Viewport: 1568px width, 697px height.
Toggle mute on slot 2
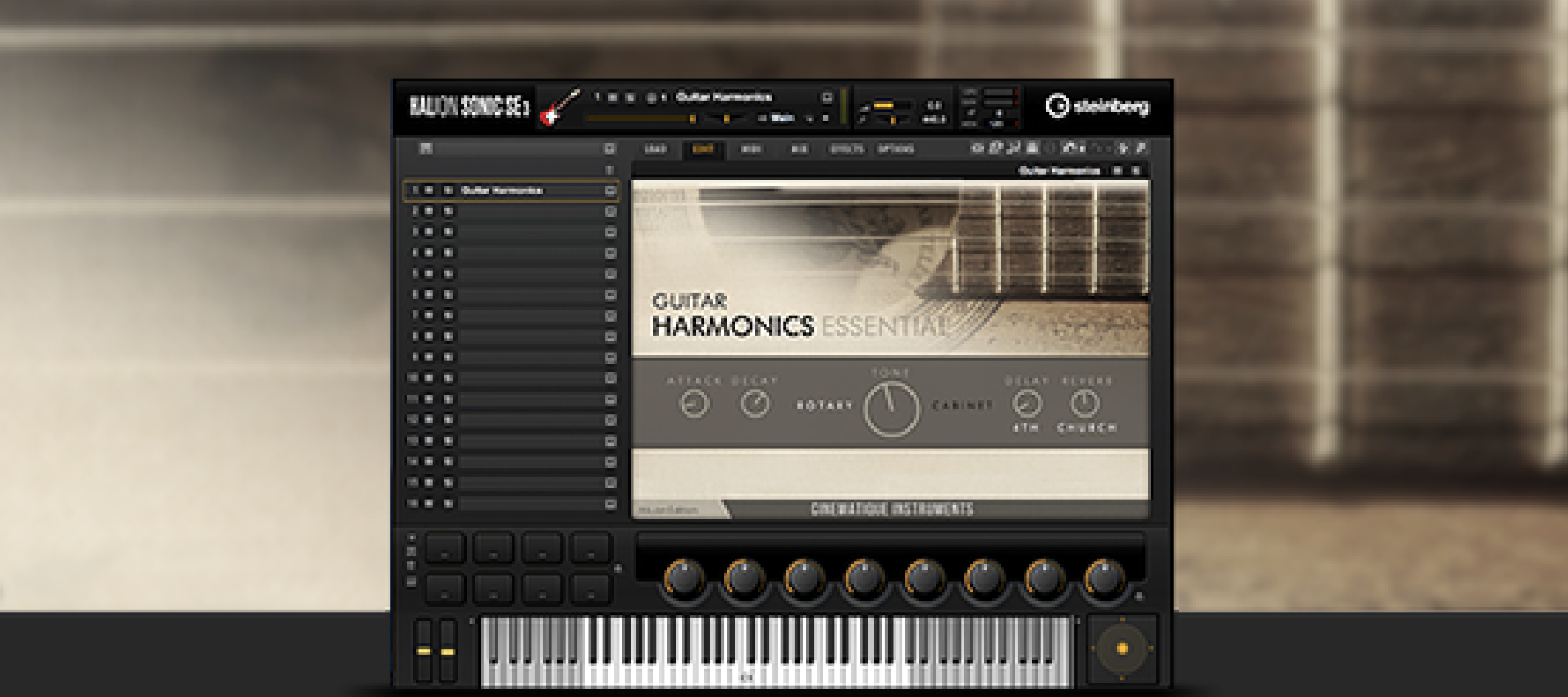pos(429,212)
